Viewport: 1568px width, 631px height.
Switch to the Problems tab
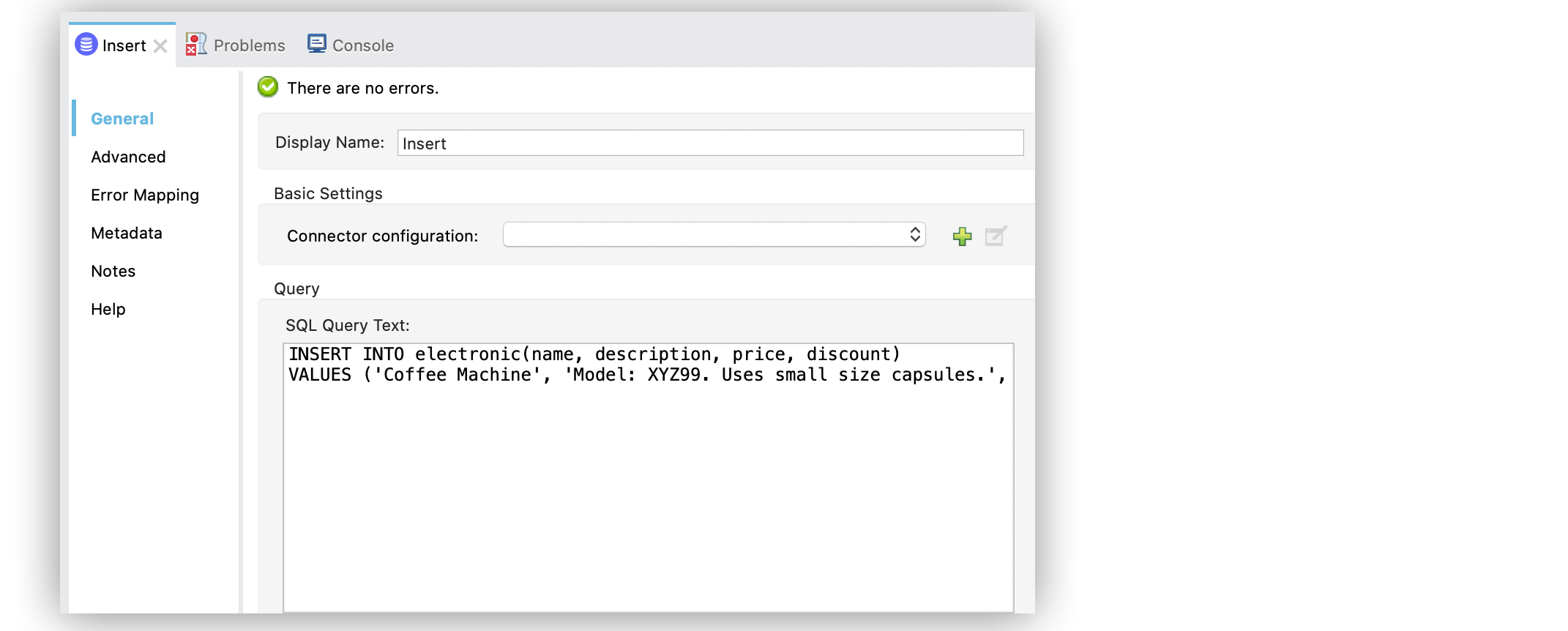coord(249,45)
